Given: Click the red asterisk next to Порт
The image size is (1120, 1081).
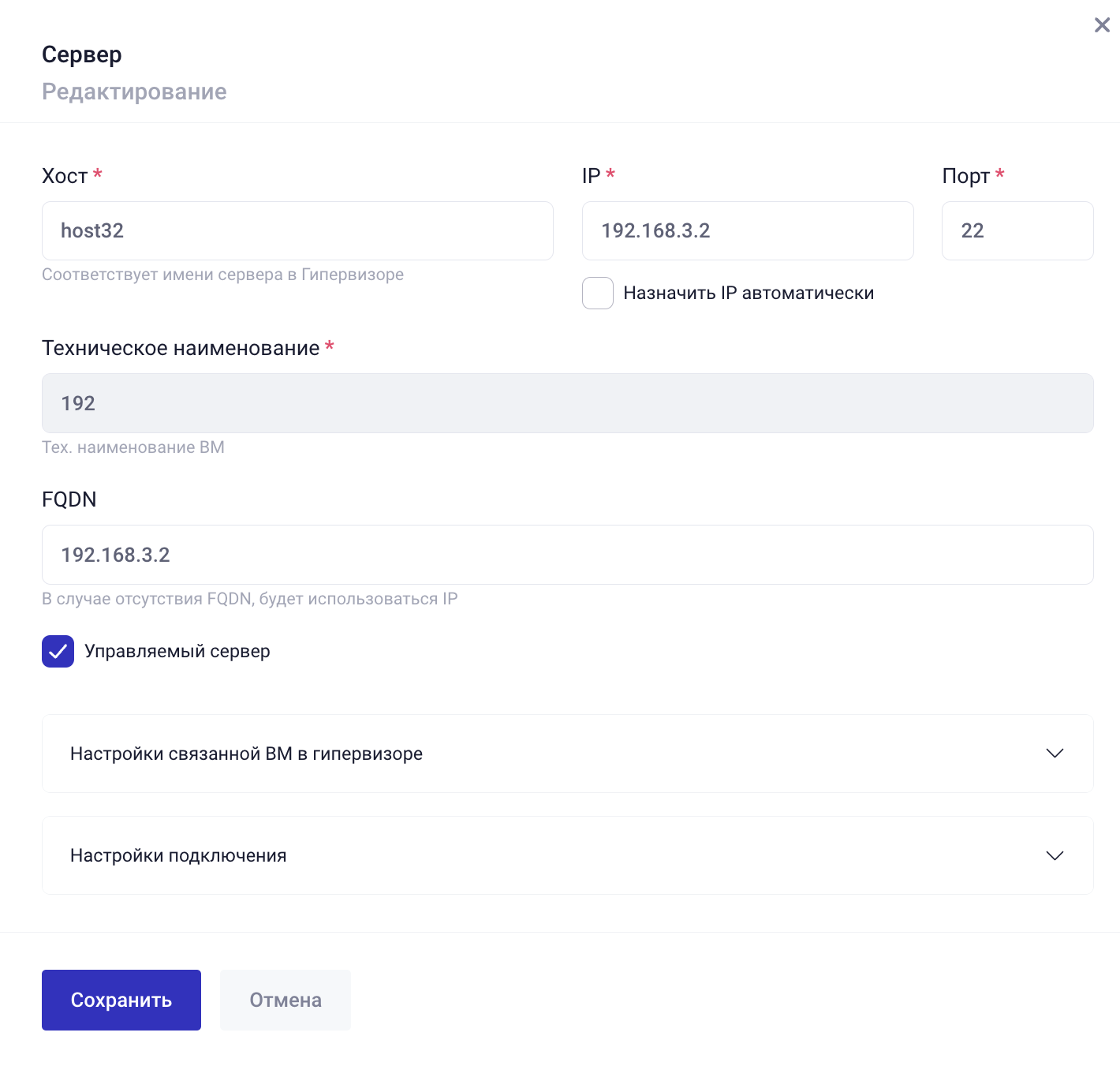Looking at the screenshot, I should [x=999, y=174].
